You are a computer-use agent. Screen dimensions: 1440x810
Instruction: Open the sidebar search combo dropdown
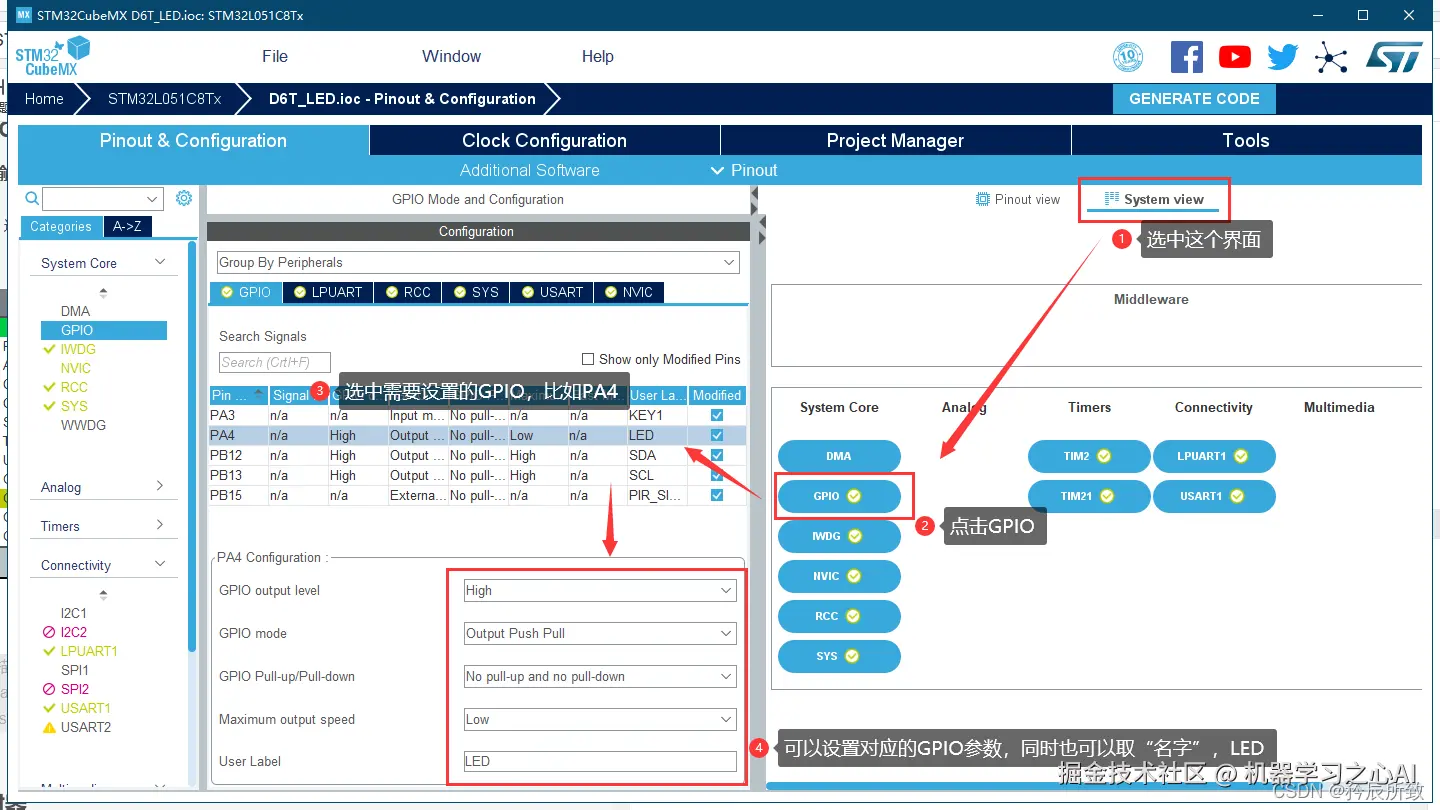tap(152, 199)
